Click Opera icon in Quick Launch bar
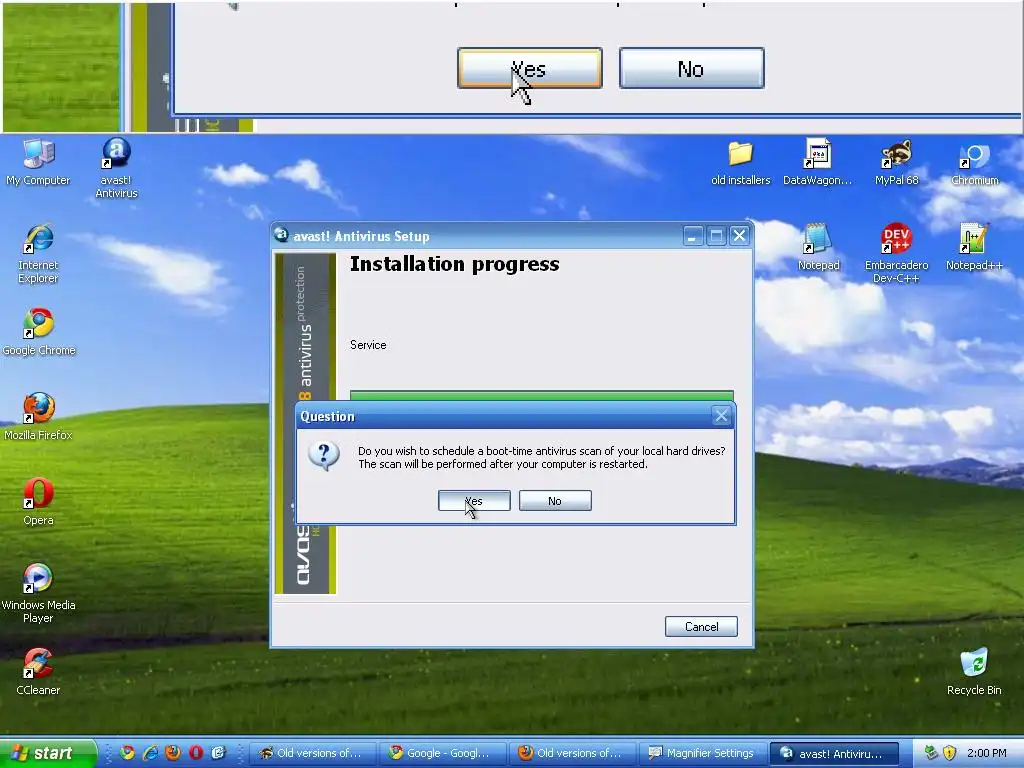1024x768 pixels. click(x=196, y=753)
